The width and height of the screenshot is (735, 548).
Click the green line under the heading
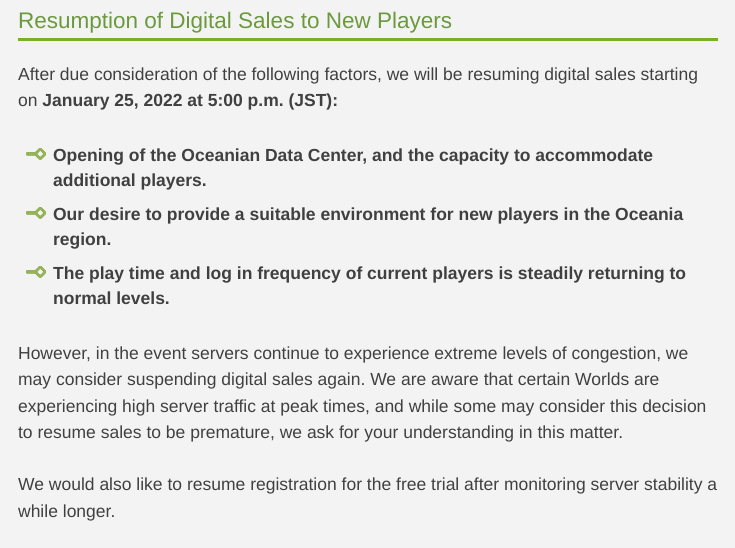[x=368, y=39]
